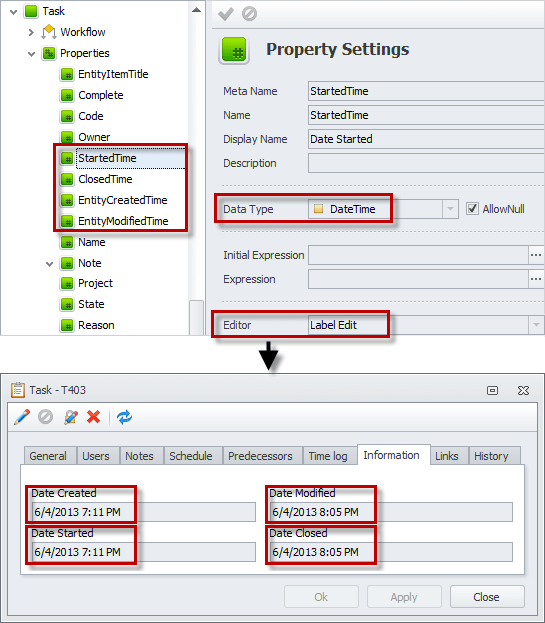Viewport: 545px width, 623px height.
Task: Open the Data Type dropdown arrow
Action: click(x=450, y=209)
